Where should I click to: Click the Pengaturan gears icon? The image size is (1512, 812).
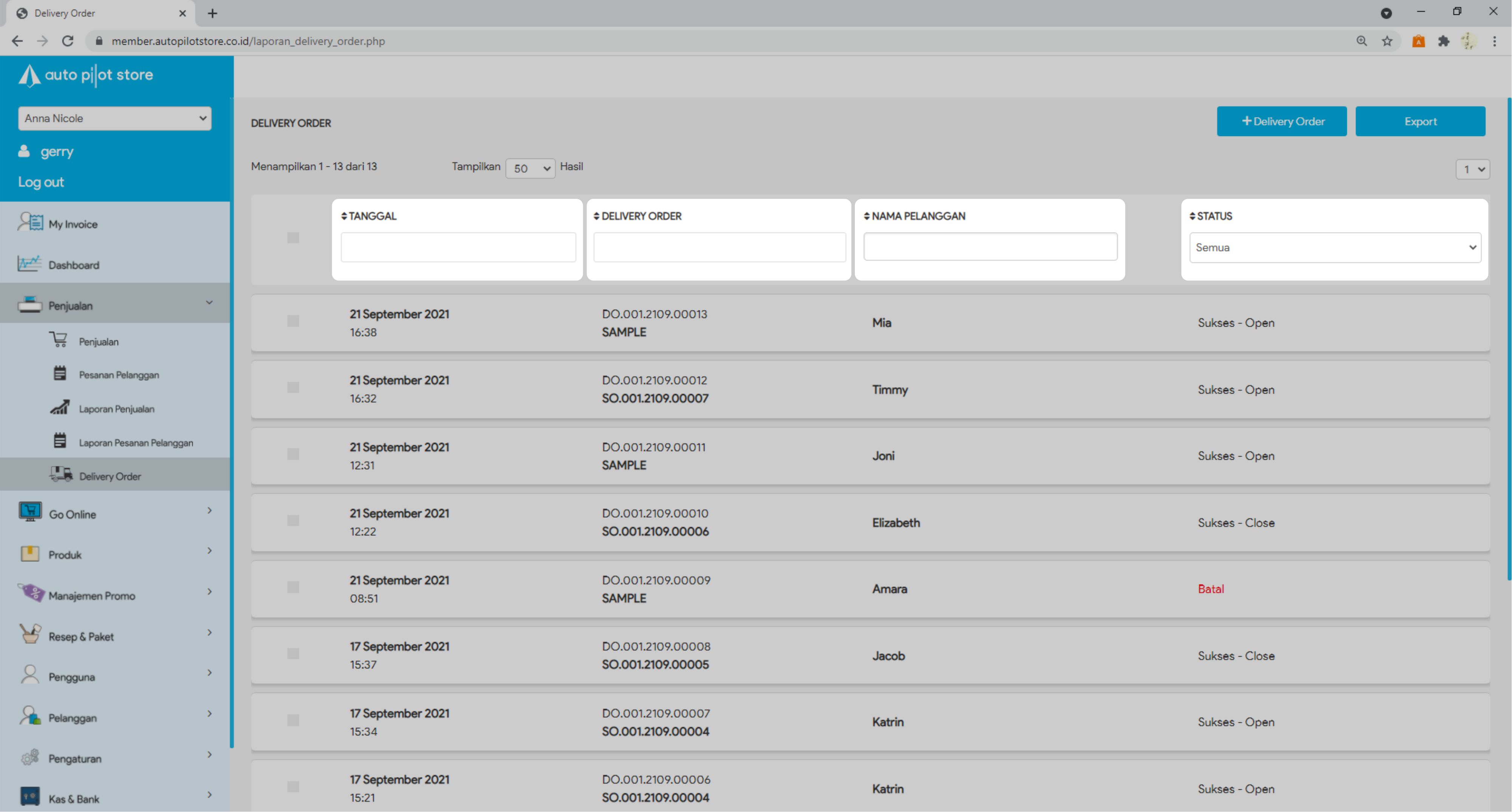(30, 758)
